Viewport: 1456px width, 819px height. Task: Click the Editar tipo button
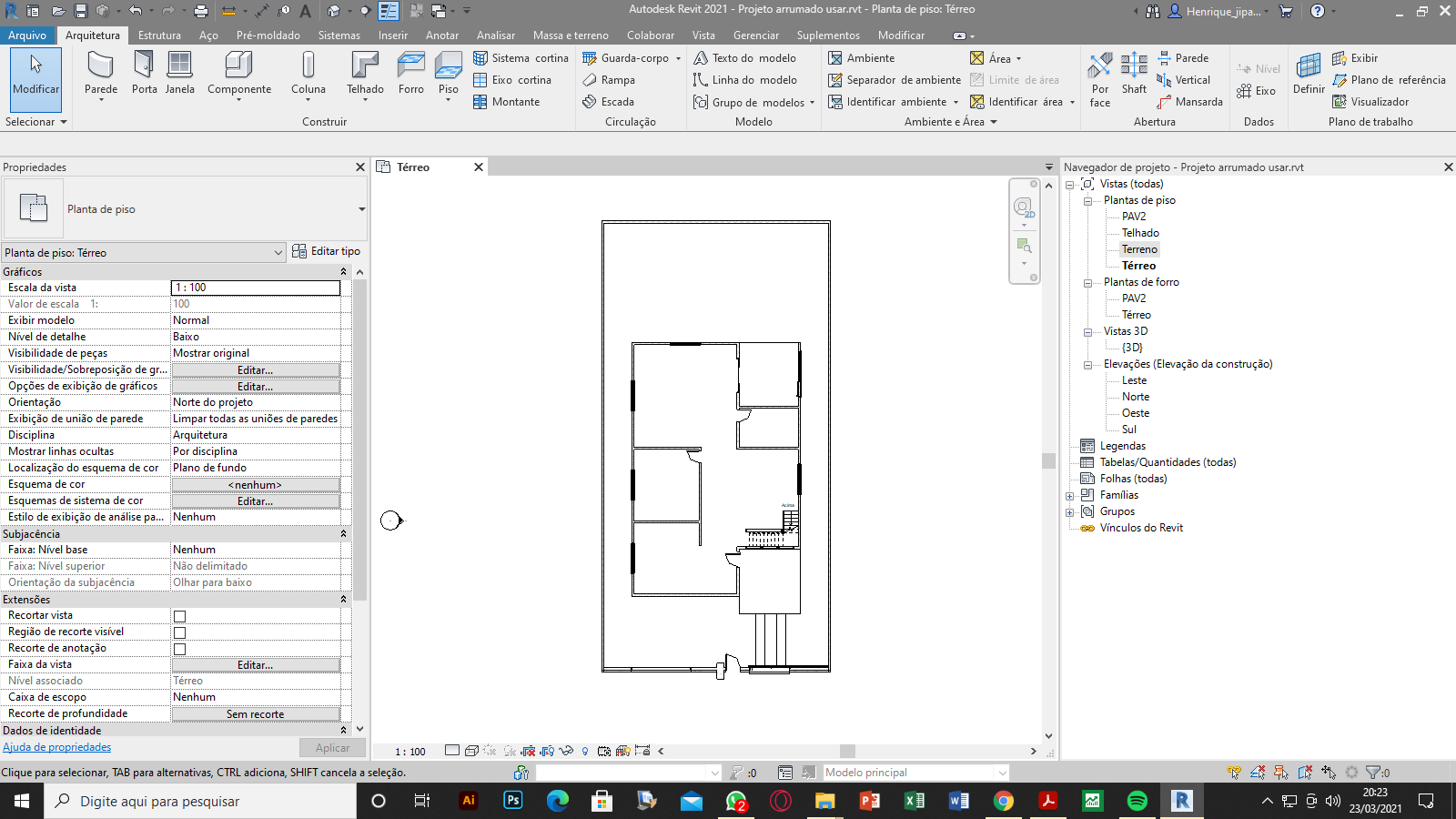point(326,251)
